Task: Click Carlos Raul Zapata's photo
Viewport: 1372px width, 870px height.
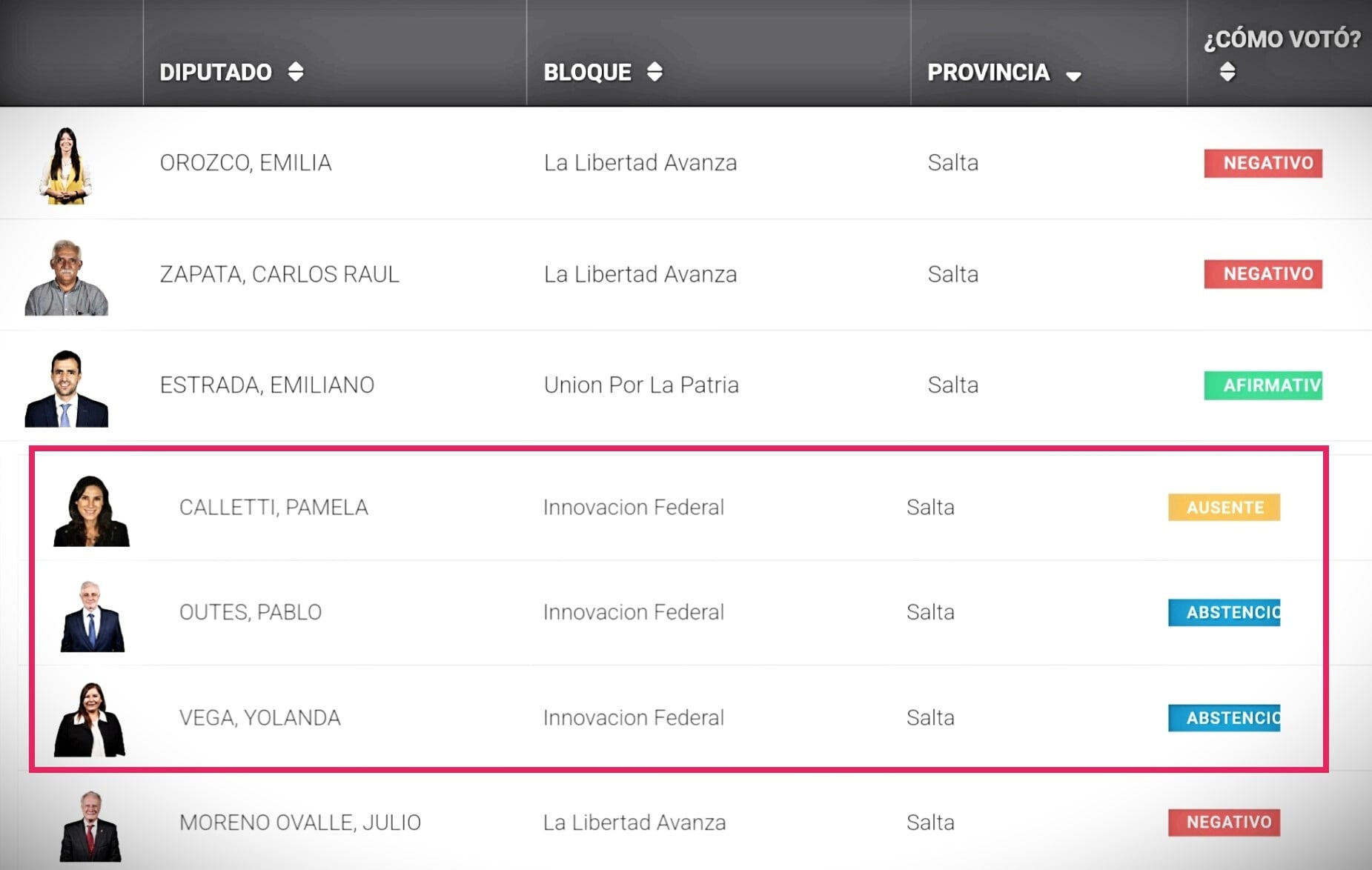Action: [x=66, y=277]
